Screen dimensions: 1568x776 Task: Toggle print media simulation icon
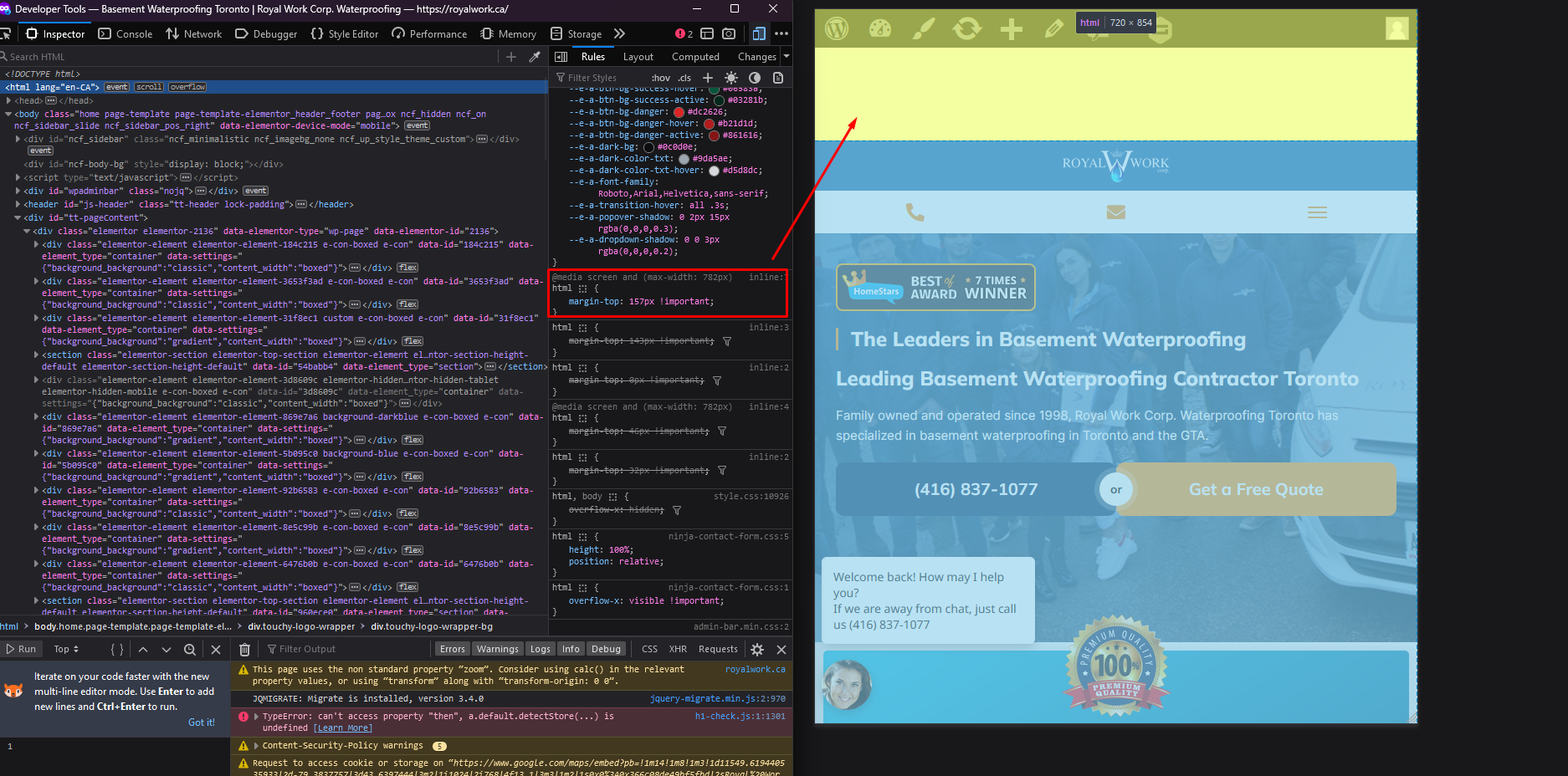coord(778,78)
